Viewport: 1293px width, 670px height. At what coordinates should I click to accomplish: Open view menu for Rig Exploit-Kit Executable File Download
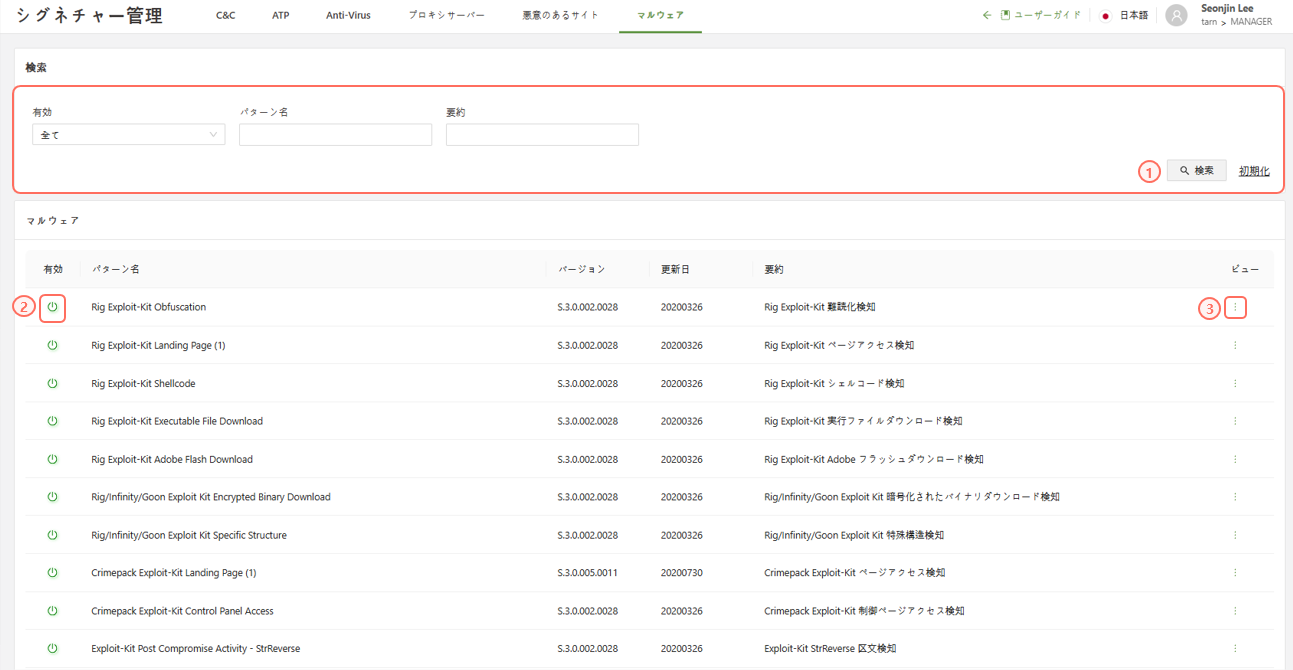click(1235, 422)
